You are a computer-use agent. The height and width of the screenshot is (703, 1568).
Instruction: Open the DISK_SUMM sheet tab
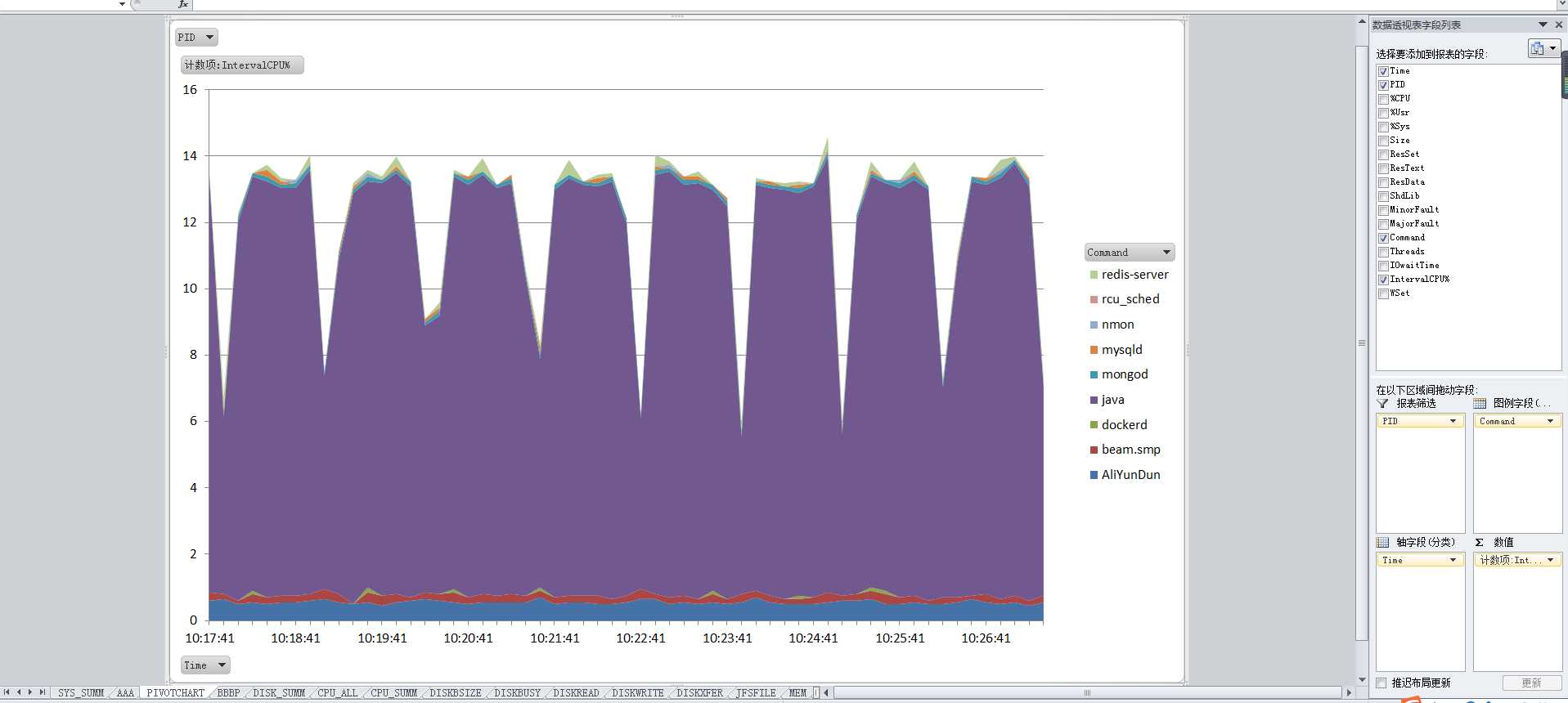click(279, 693)
